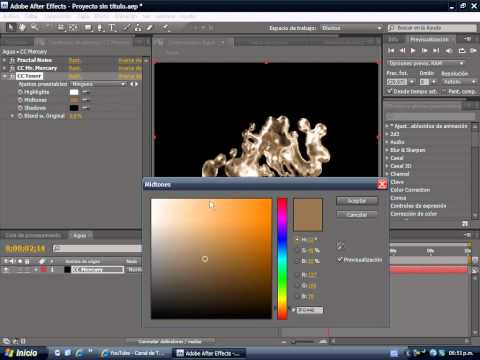Click the Midtones eyedropper in effect controls
Image resolution: width=480 pixels, height=360 pixels.
pos(86,100)
